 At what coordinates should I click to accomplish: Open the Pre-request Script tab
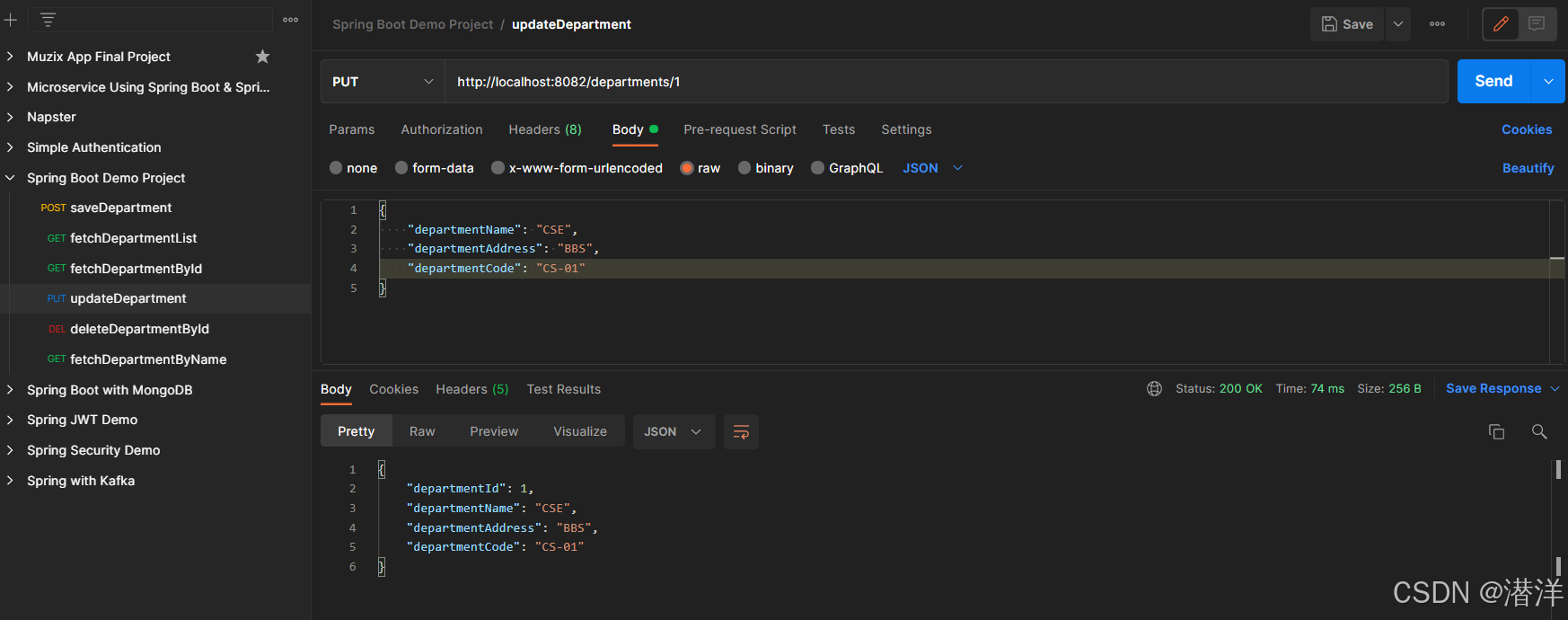(x=740, y=129)
